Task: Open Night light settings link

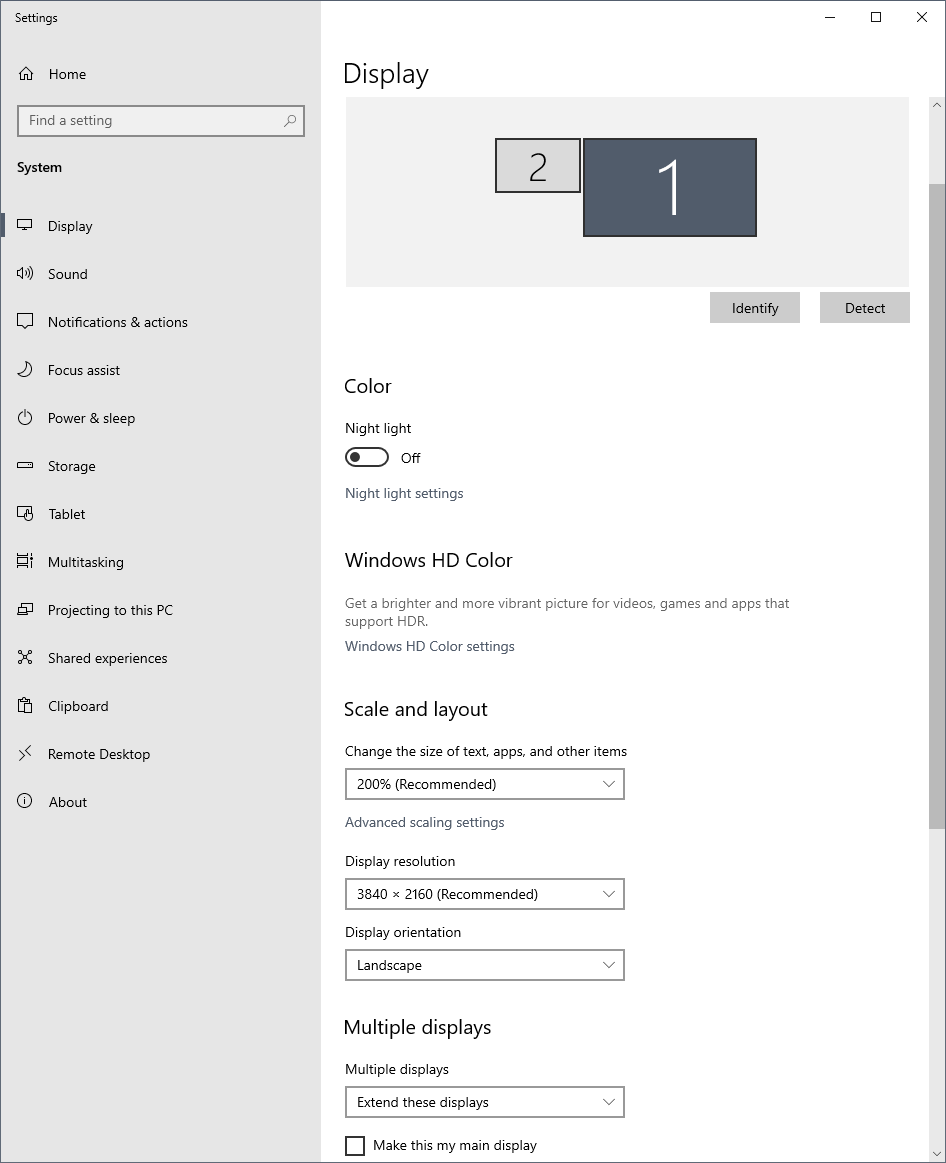Action: click(x=404, y=493)
